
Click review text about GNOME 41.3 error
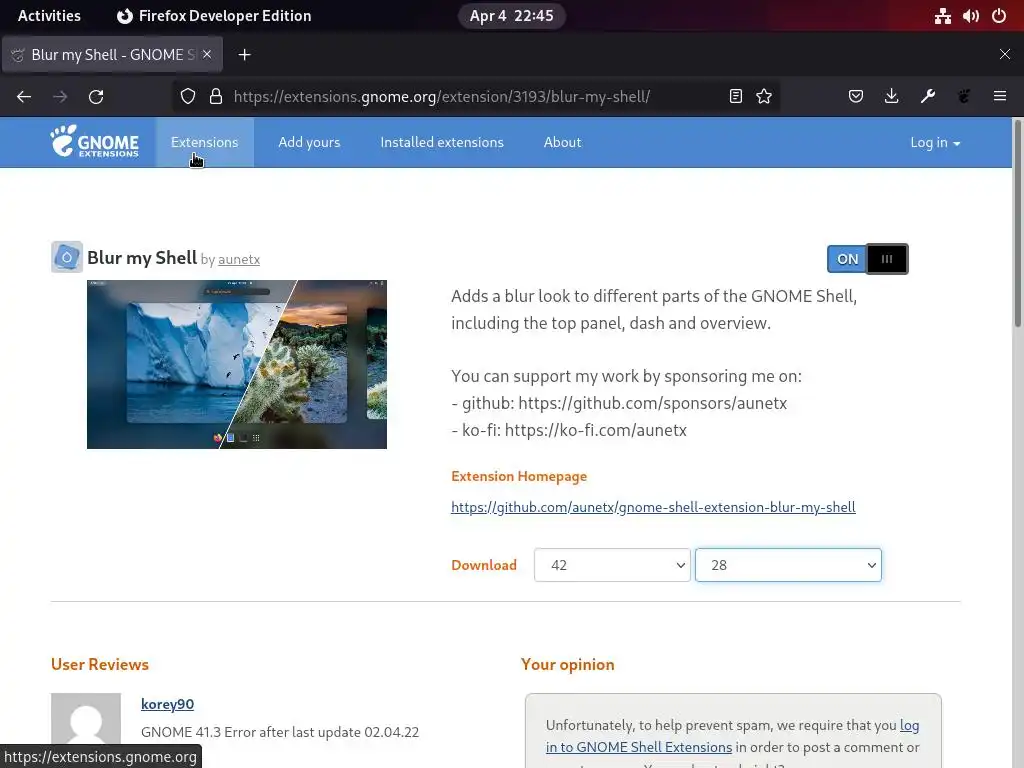pyautogui.click(x=280, y=732)
